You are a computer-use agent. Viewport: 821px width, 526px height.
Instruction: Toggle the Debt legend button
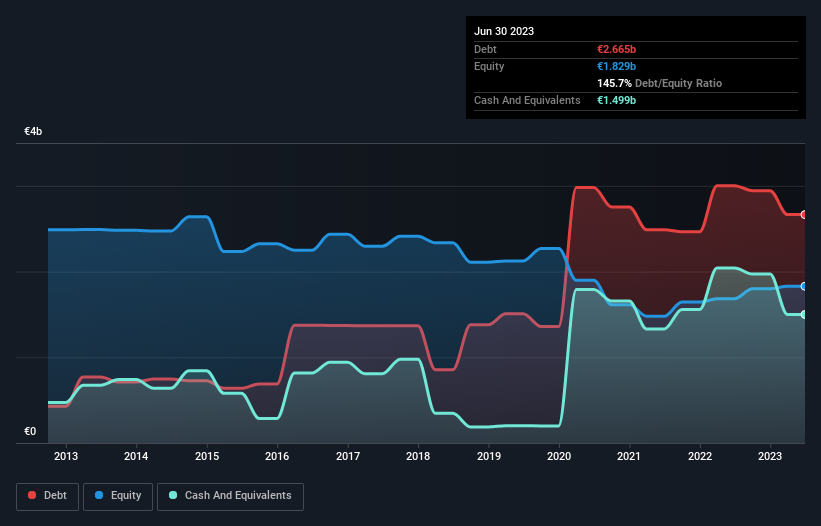[x=48, y=496]
